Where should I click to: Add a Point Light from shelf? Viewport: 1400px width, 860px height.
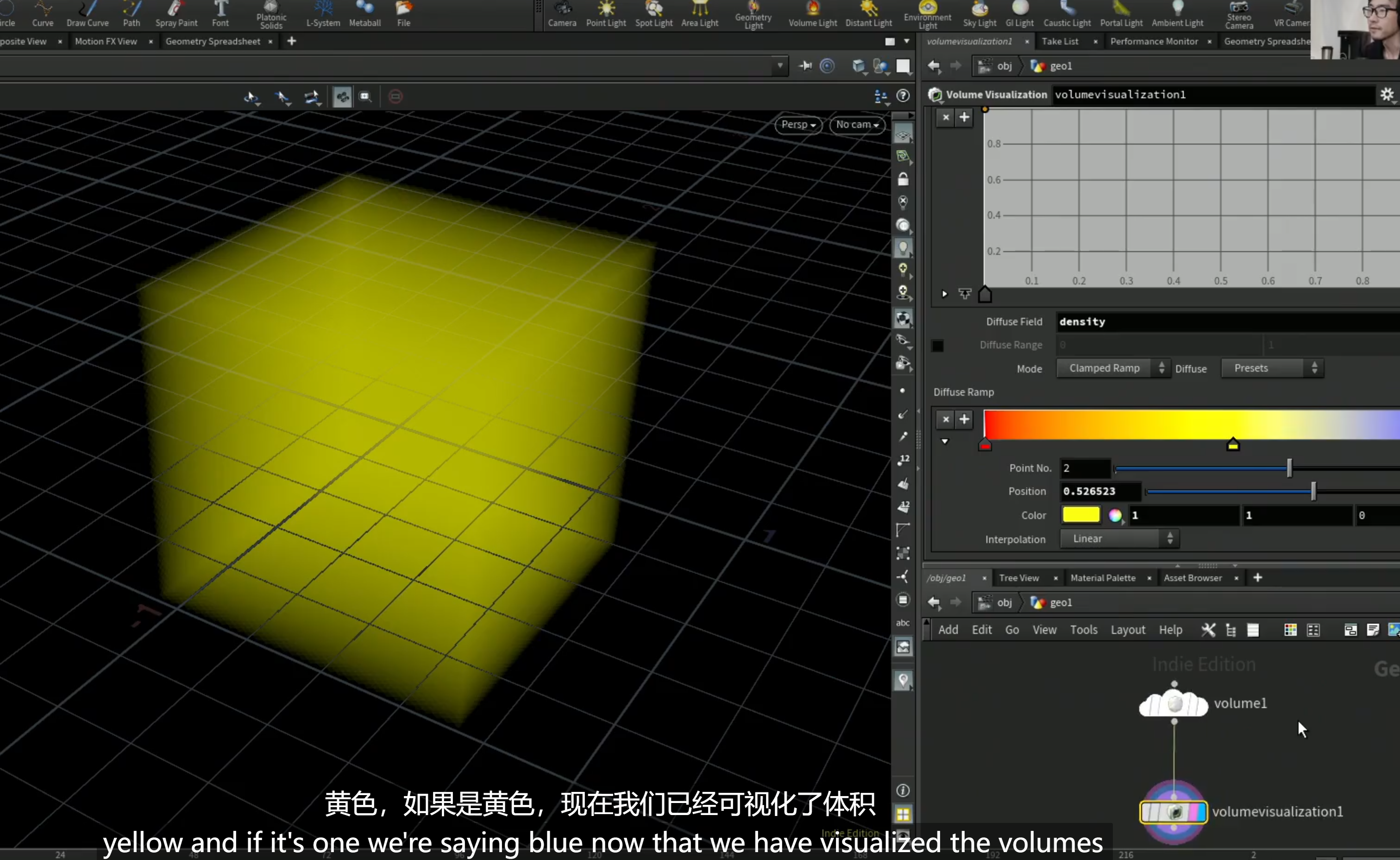click(x=606, y=14)
